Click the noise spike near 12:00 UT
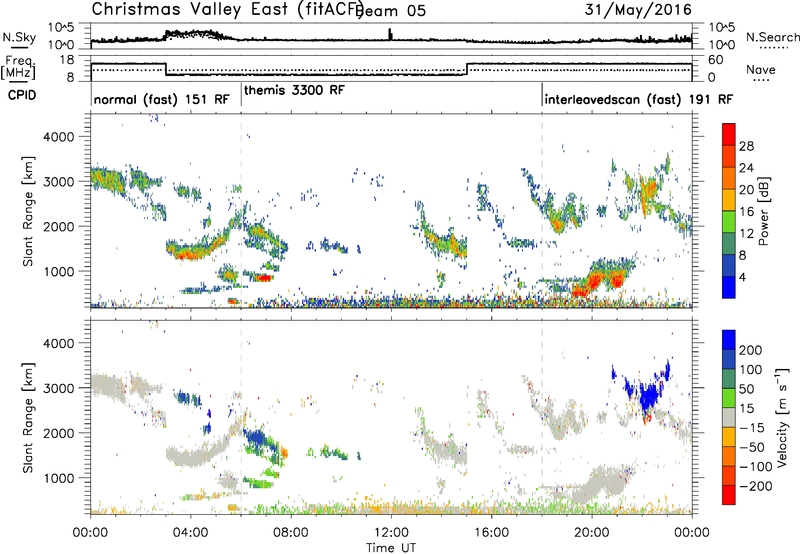The height and width of the screenshot is (554, 800). click(x=390, y=34)
